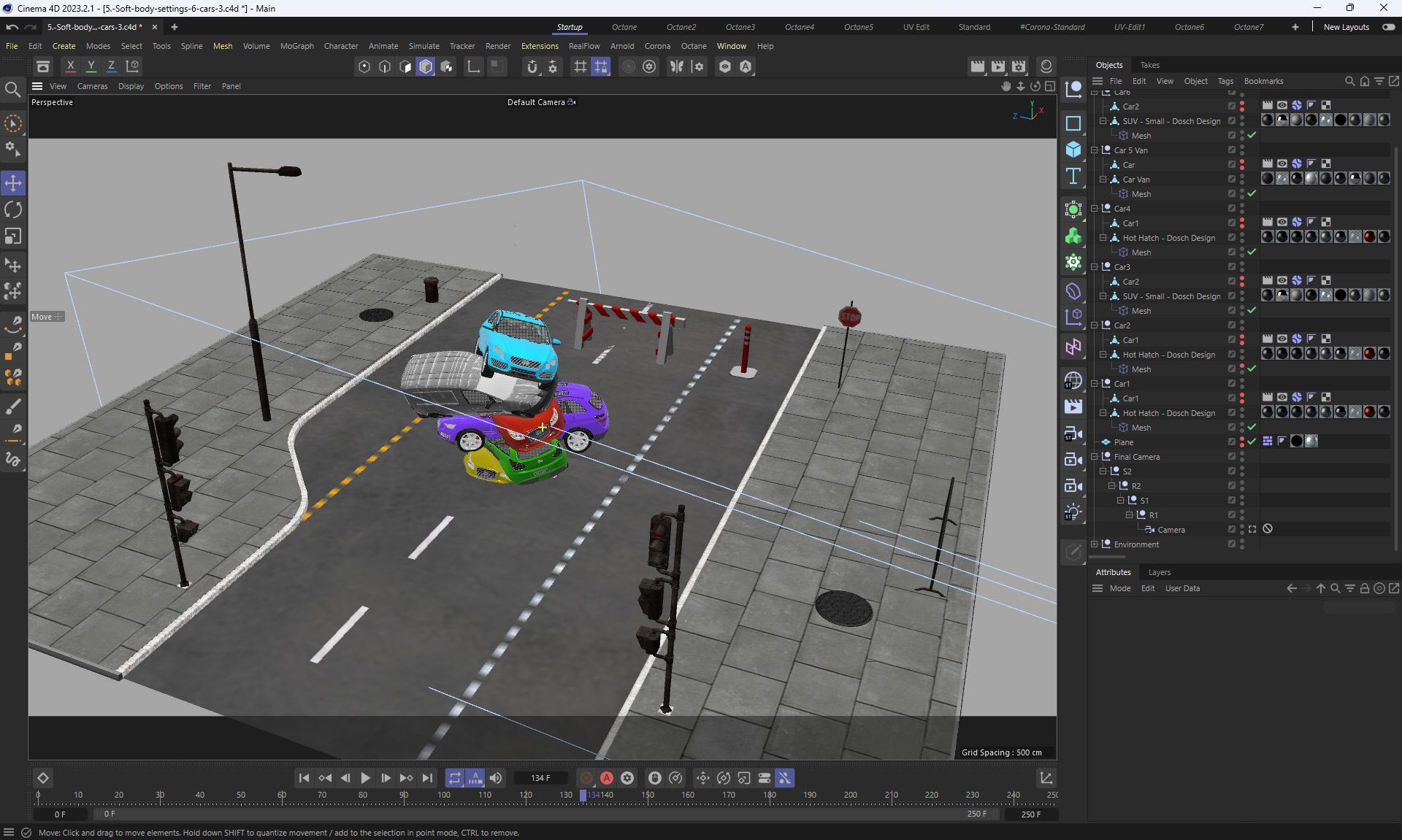Toggle X axis lock icon

click(70, 66)
